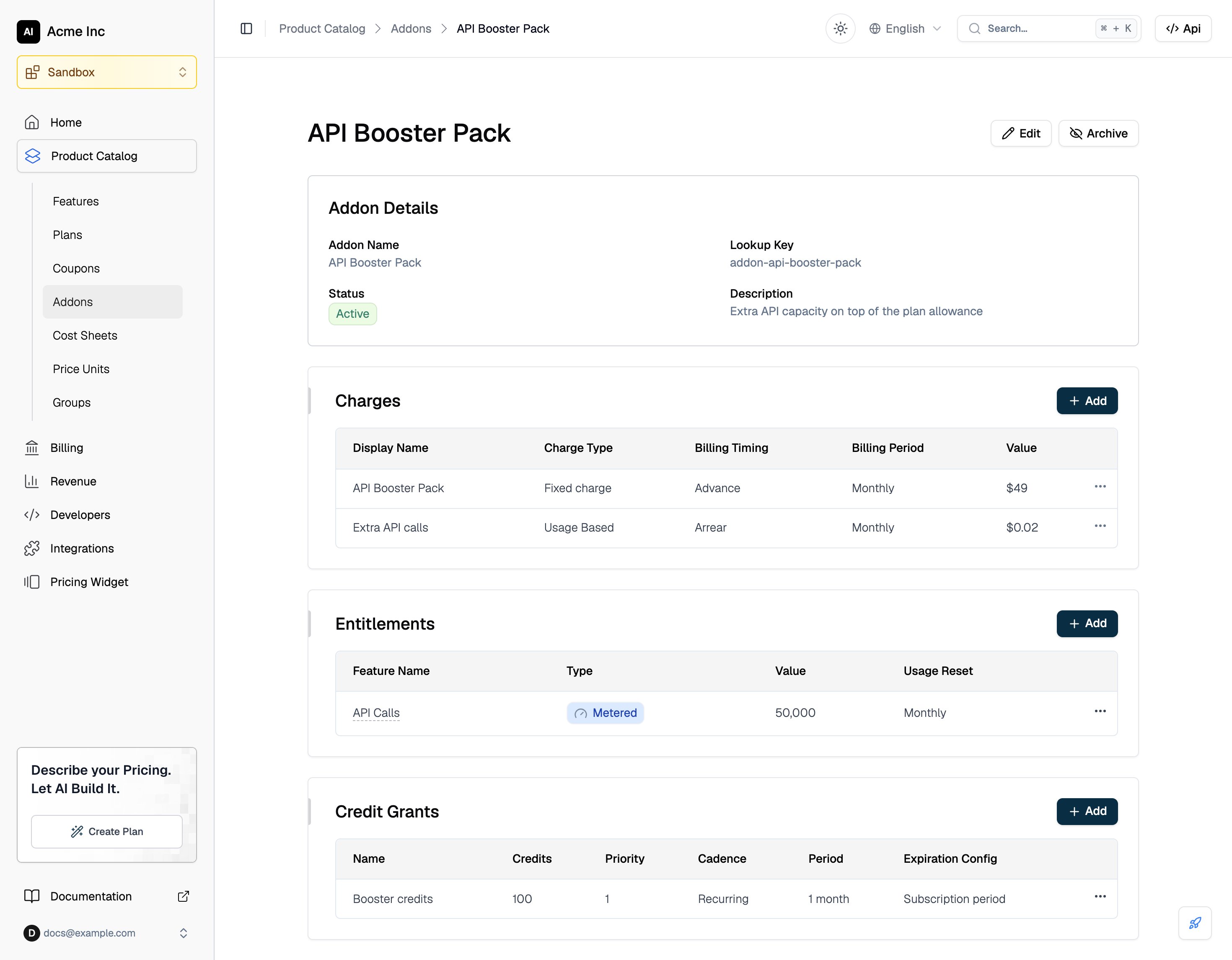Toggle the sidebar panel icon
1232x960 pixels.
pos(246,29)
